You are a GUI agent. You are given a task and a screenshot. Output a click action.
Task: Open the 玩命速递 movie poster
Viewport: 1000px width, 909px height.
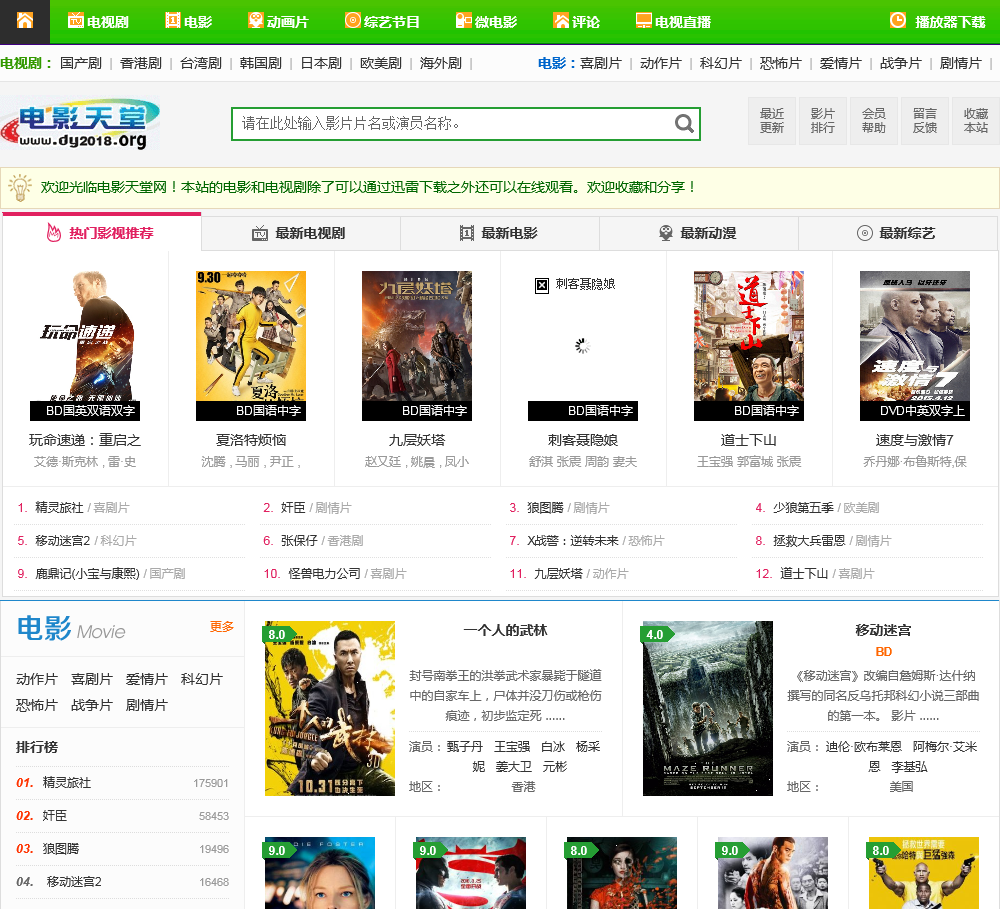tap(85, 346)
